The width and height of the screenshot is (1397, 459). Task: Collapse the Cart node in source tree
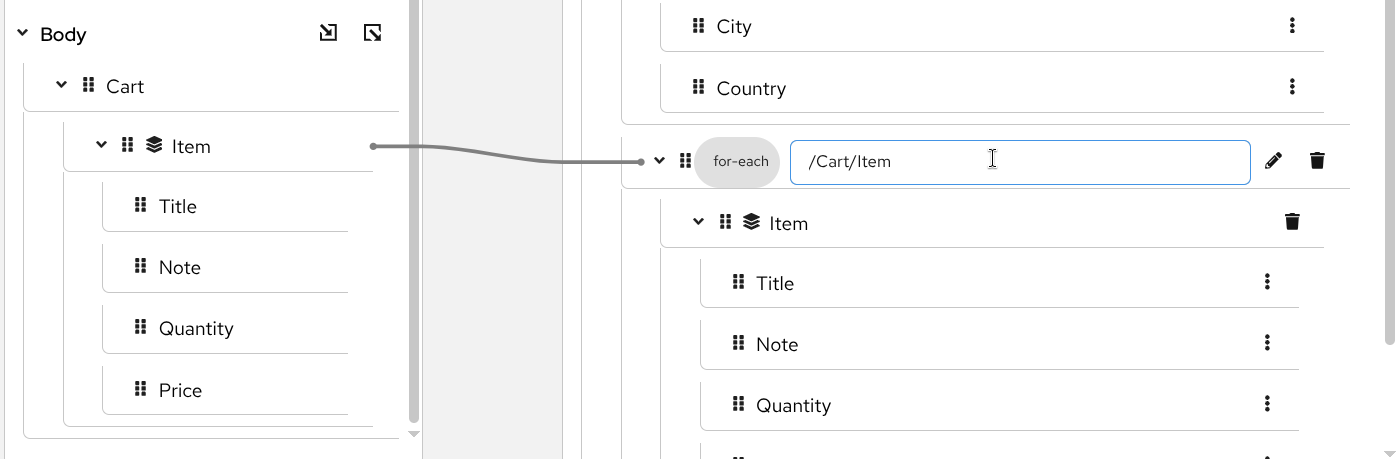[61, 86]
